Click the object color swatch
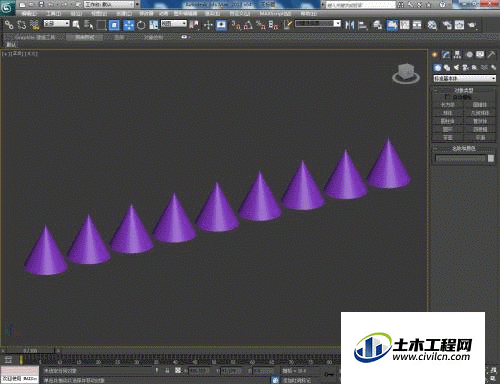The width and height of the screenshot is (500, 384). pyautogui.click(x=491, y=159)
